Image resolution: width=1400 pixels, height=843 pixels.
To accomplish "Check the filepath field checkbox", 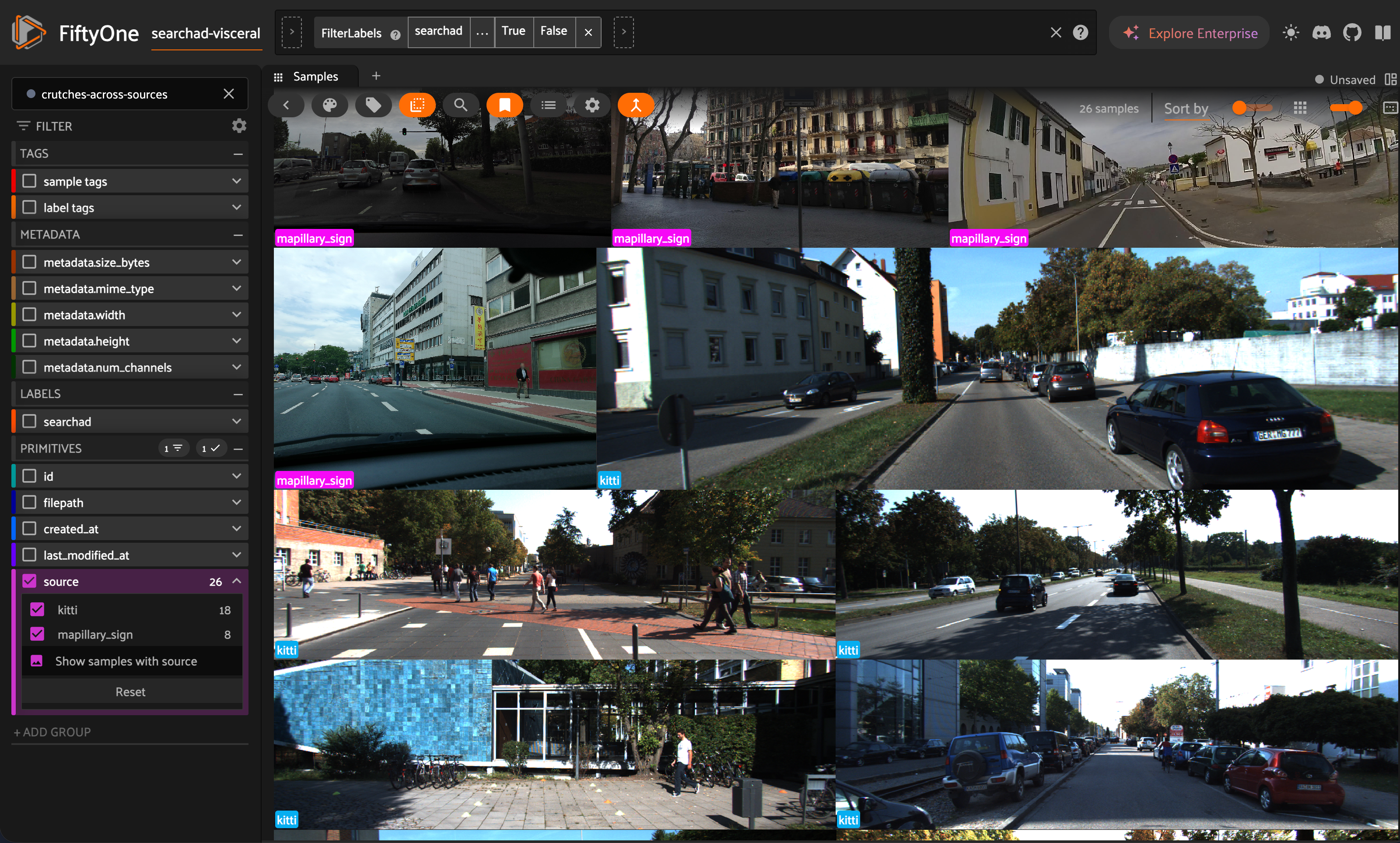I will [x=29, y=502].
